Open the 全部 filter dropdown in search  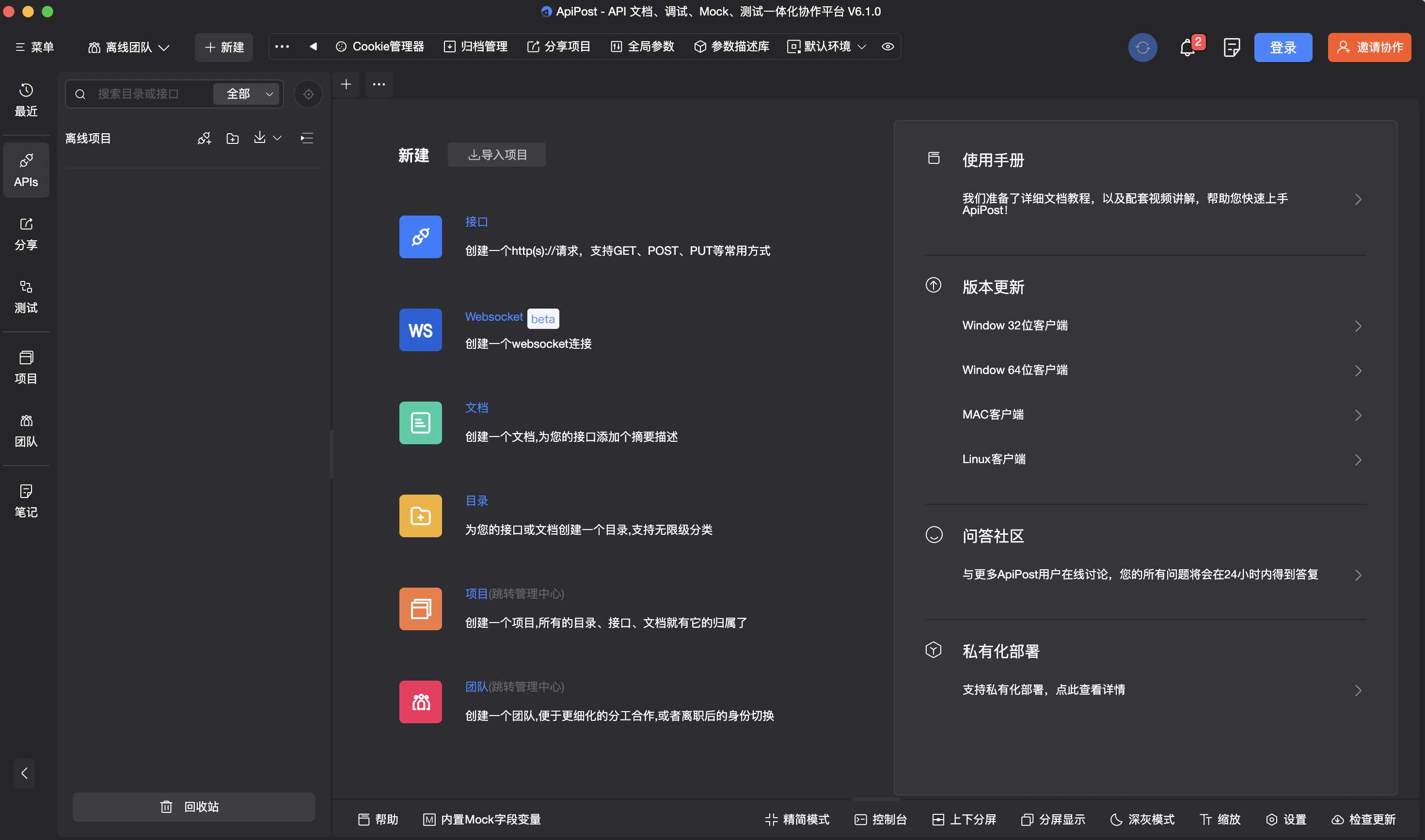click(246, 94)
